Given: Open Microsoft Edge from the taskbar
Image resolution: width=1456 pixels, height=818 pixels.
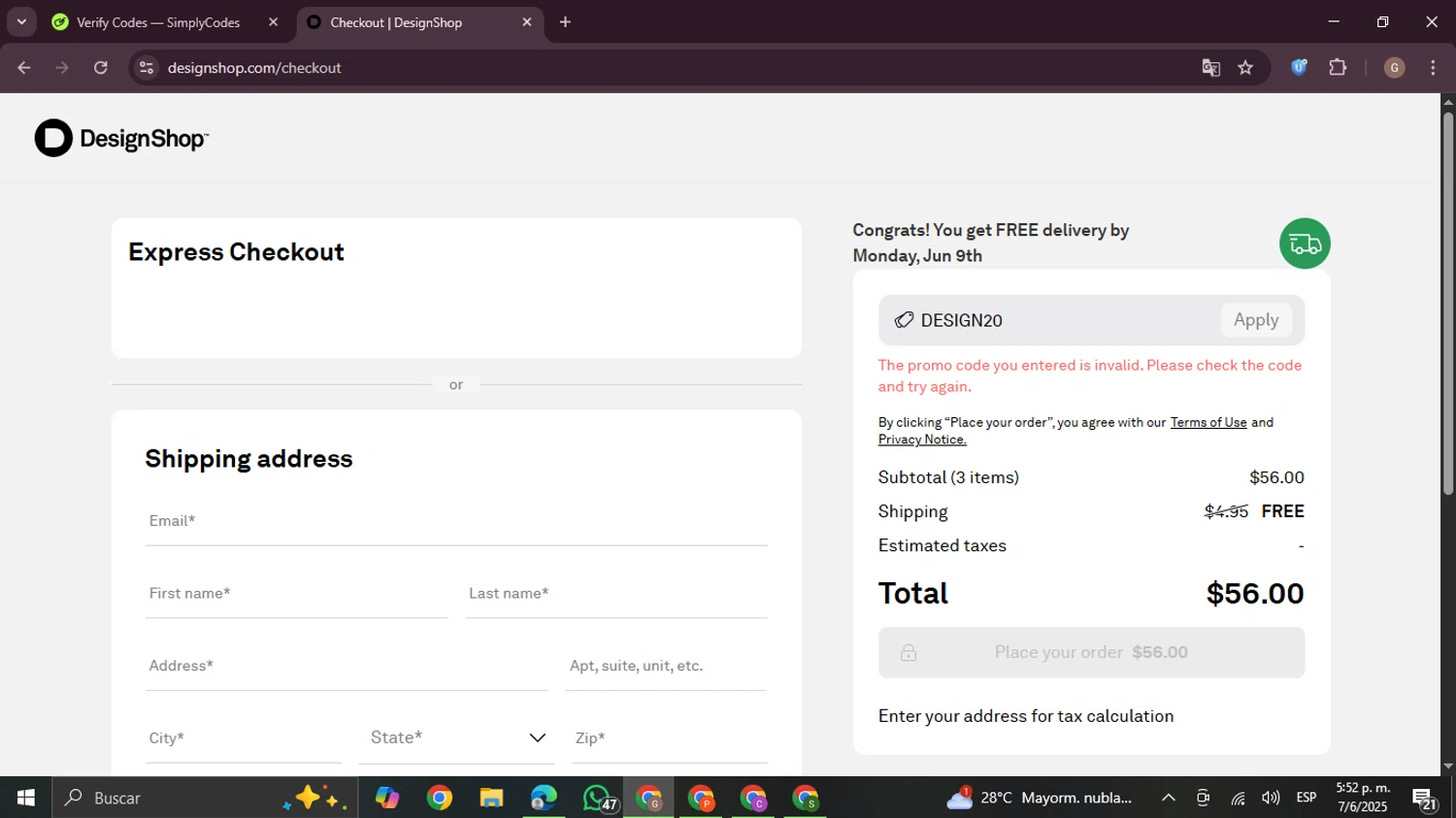Looking at the screenshot, I should tap(544, 798).
